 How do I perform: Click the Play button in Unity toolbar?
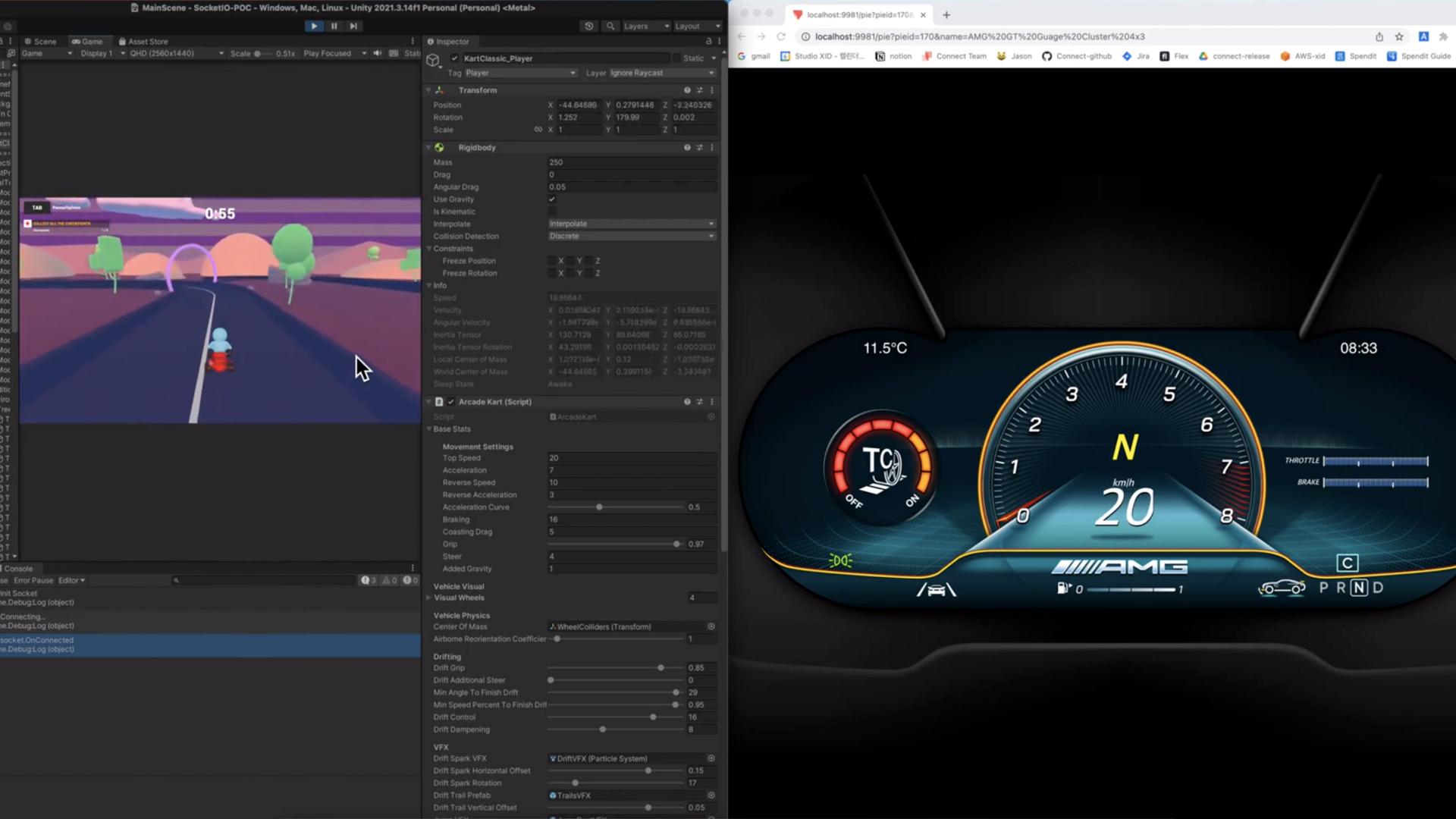tap(314, 26)
